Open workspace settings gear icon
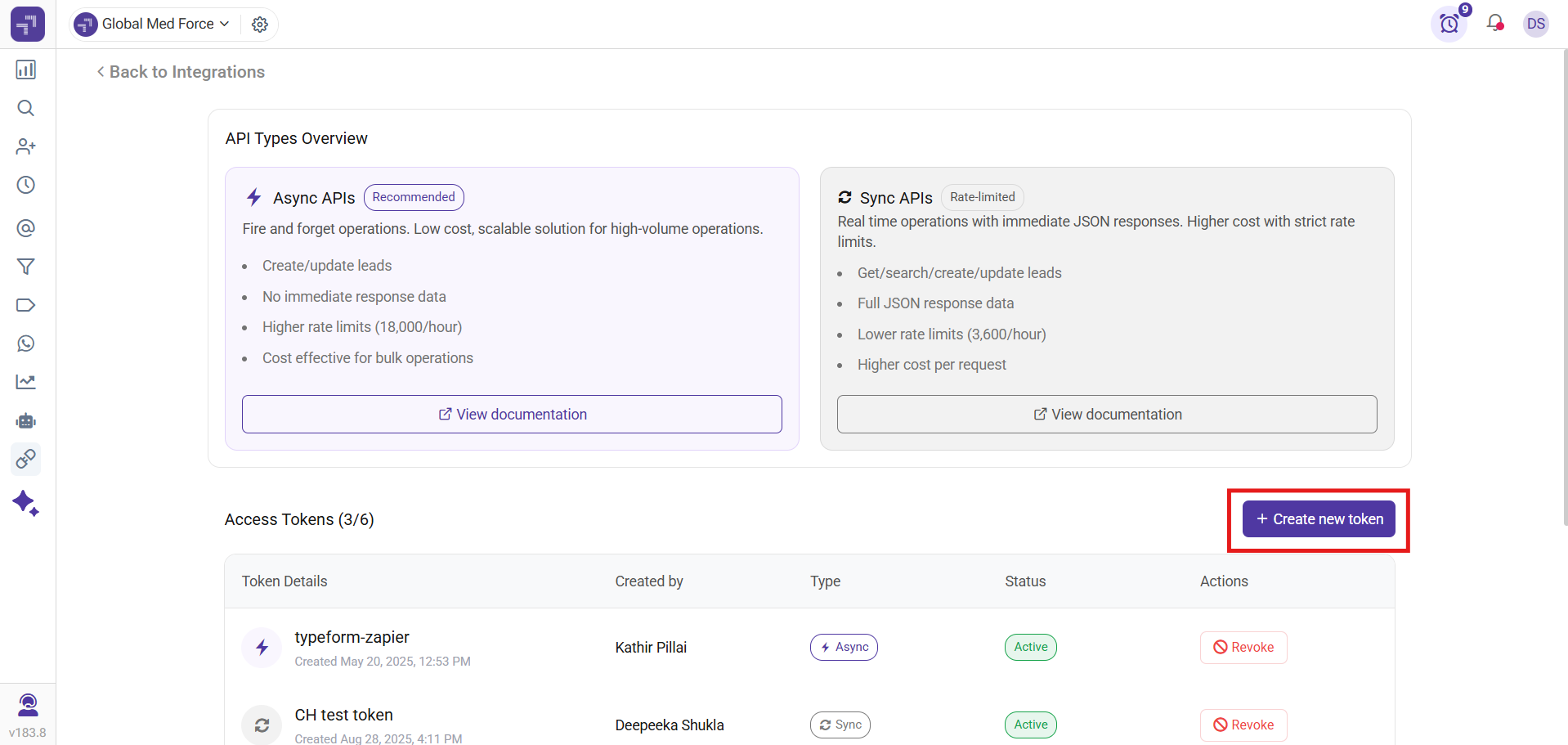This screenshot has width=1568, height=745. (260, 25)
